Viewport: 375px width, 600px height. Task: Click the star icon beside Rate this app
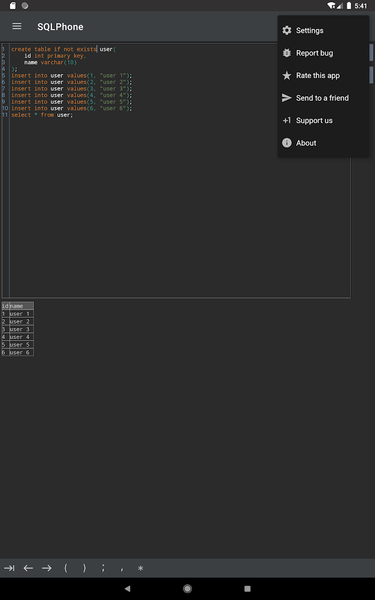pyautogui.click(x=287, y=75)
